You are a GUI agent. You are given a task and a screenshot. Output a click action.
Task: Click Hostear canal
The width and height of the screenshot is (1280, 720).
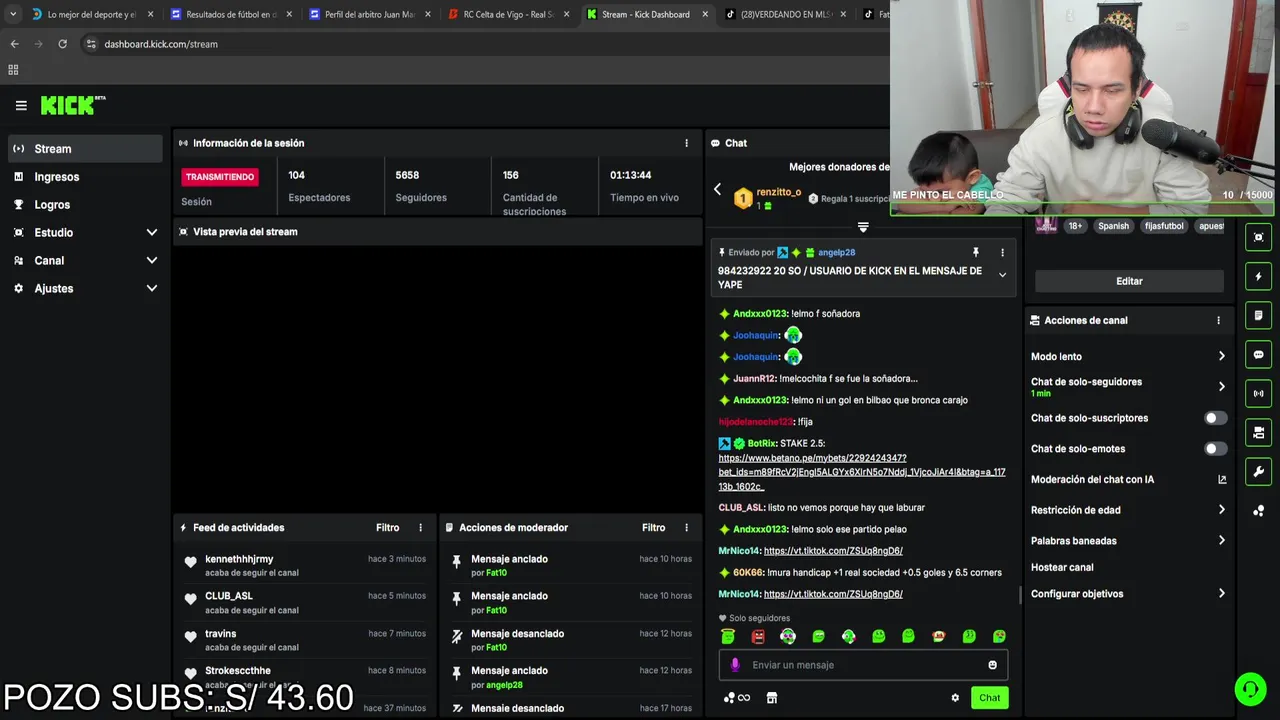pyautogui.click(x=1062, y=568)
